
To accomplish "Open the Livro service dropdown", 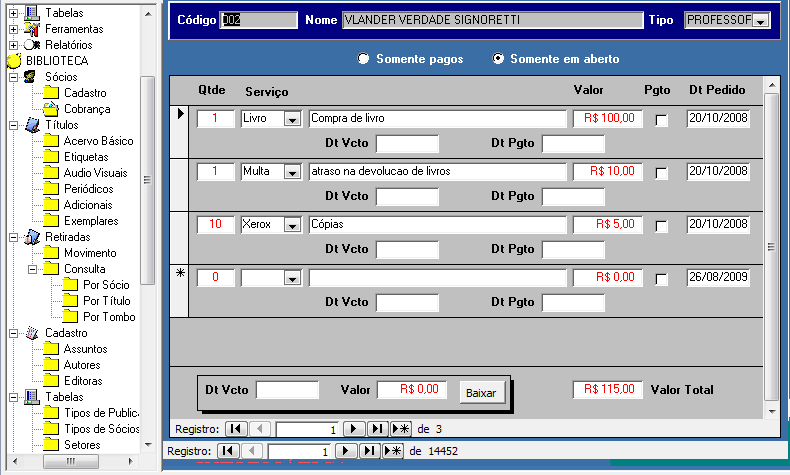I will click(x=292, y=119).
